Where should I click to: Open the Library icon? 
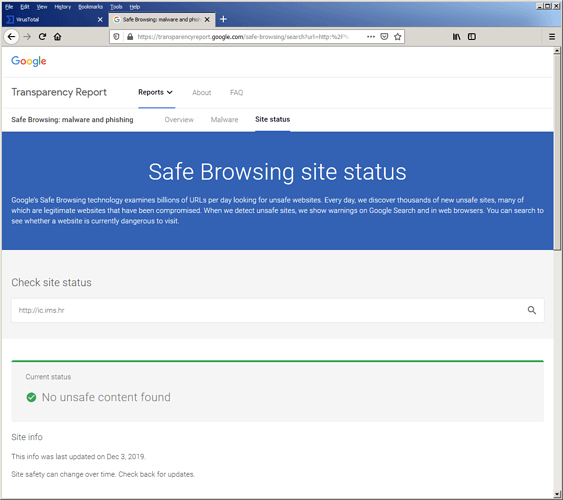click(x=456, y=37)
